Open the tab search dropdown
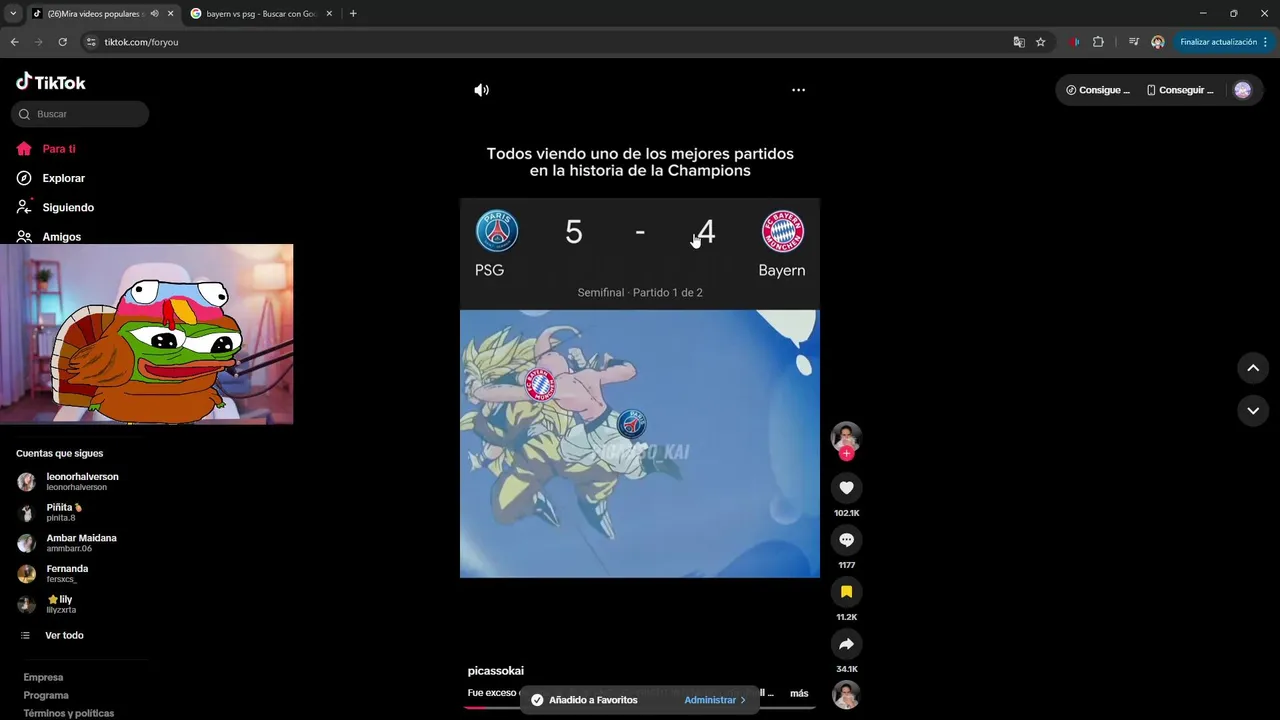Screen dimensions: 1280x720 click(13, 14)
